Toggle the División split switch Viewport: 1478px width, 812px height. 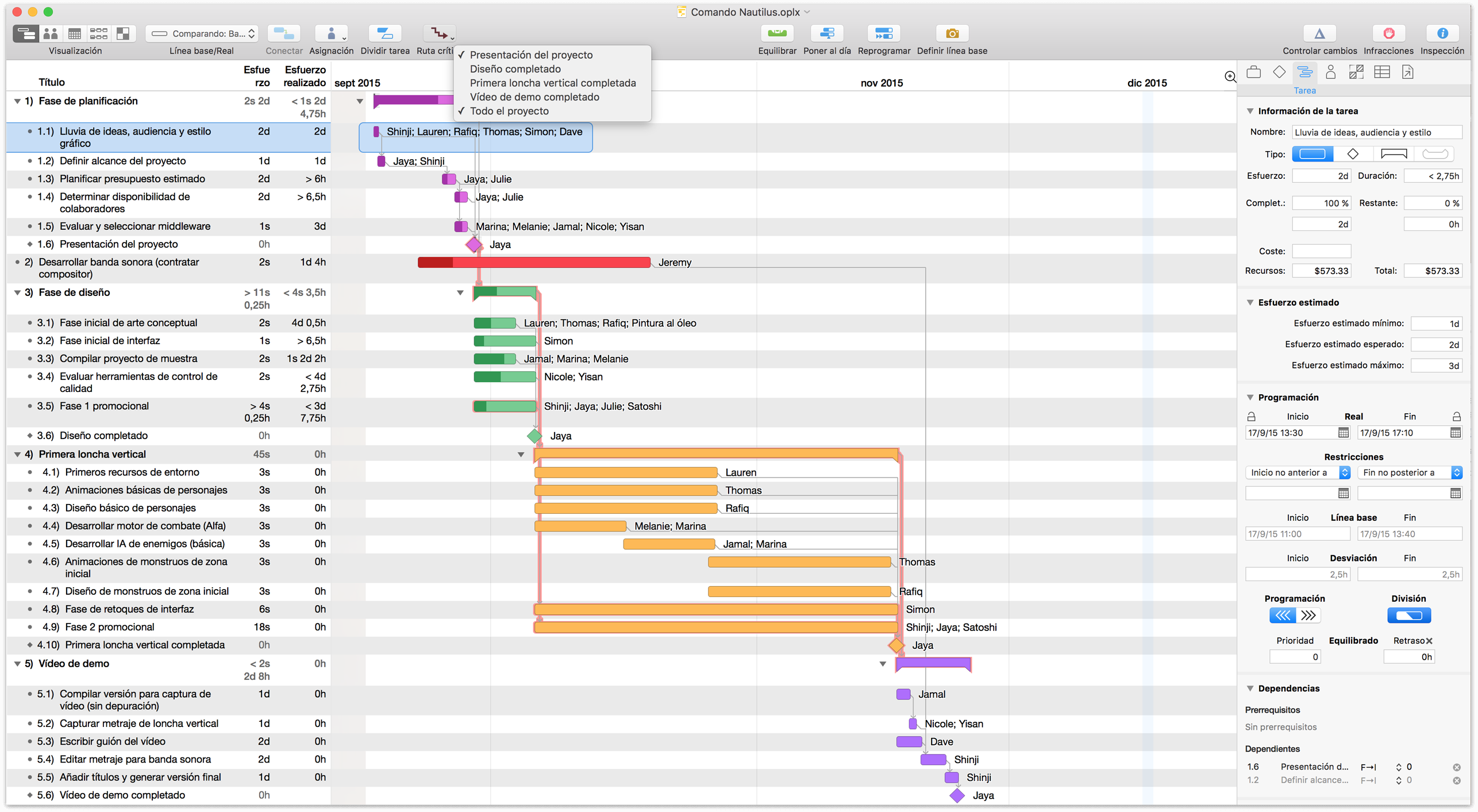(1408, 615)
